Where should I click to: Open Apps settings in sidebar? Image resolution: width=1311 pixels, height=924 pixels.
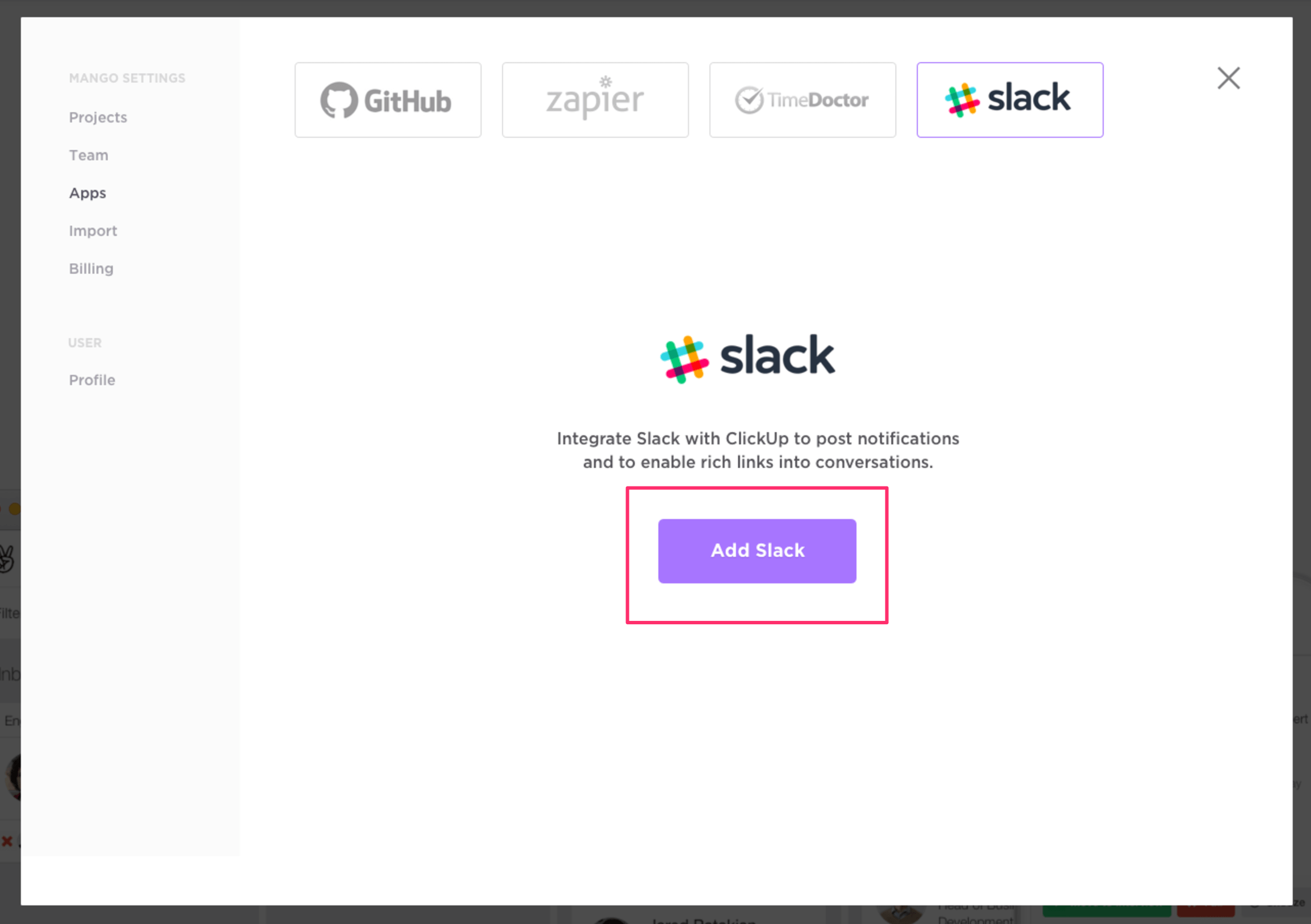tap(87, 194)
